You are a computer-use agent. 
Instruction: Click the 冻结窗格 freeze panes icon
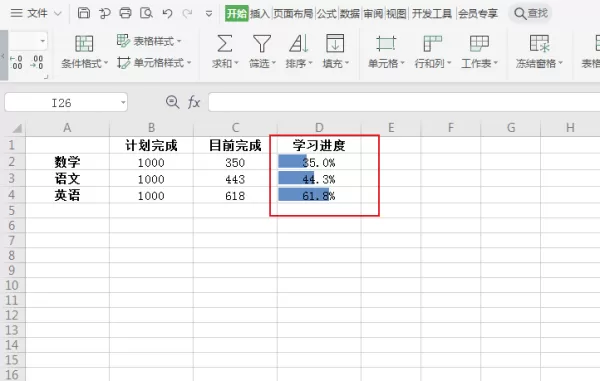539,44
